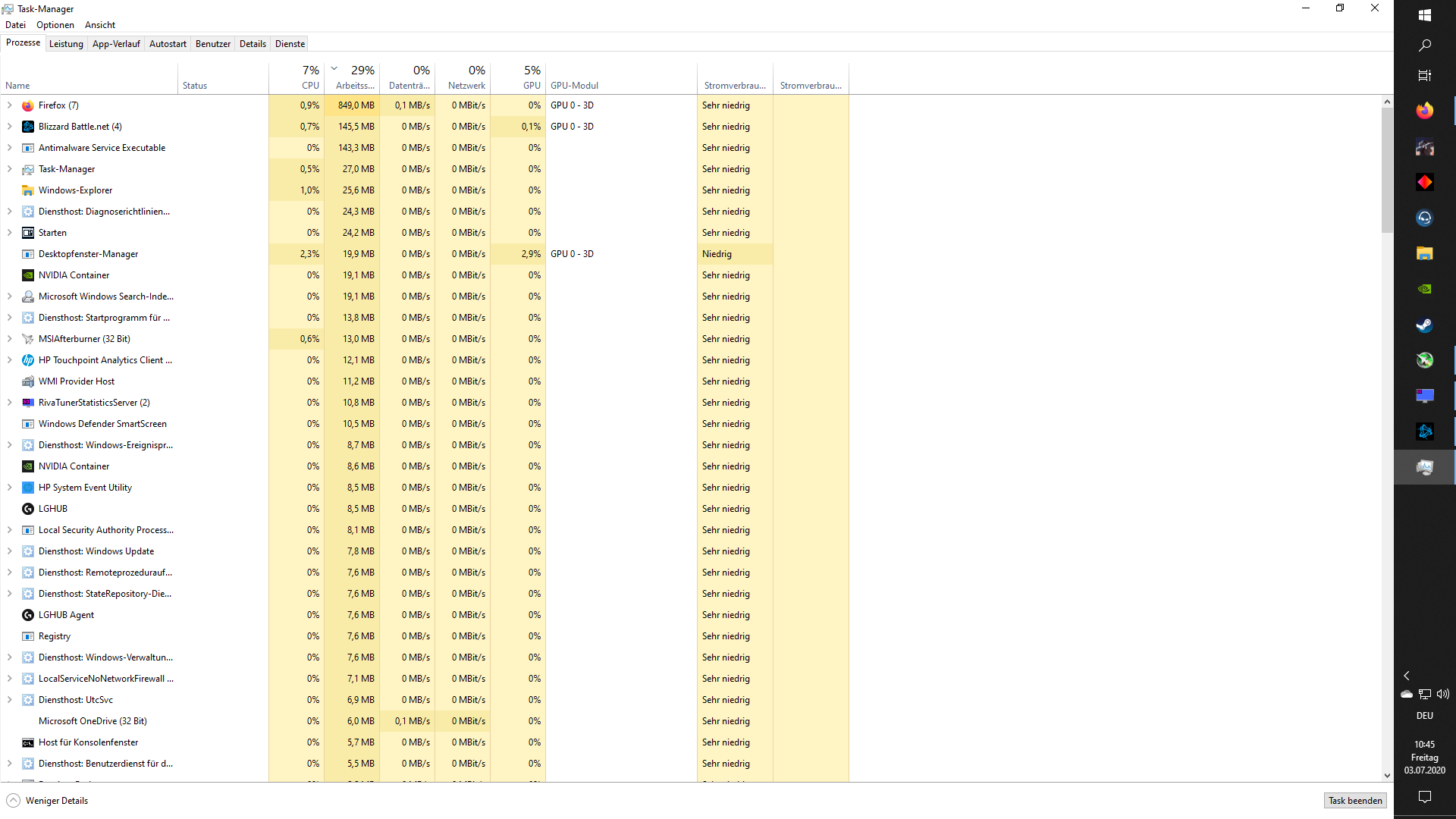This screenshot has width=1456, height=819.
Task: Click the HP Touchpoint Analytics Client icon
Action: 28,361
